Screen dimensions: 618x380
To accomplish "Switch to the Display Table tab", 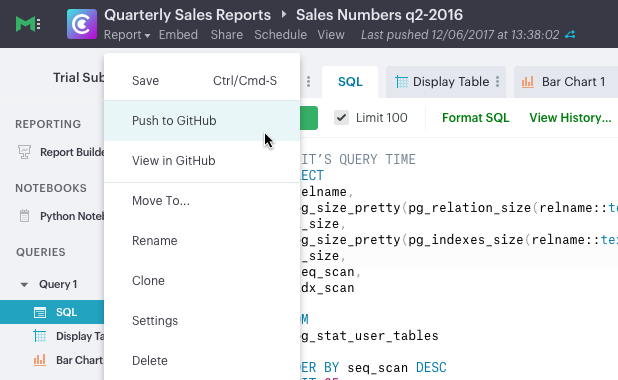I will tap(446, 82).
